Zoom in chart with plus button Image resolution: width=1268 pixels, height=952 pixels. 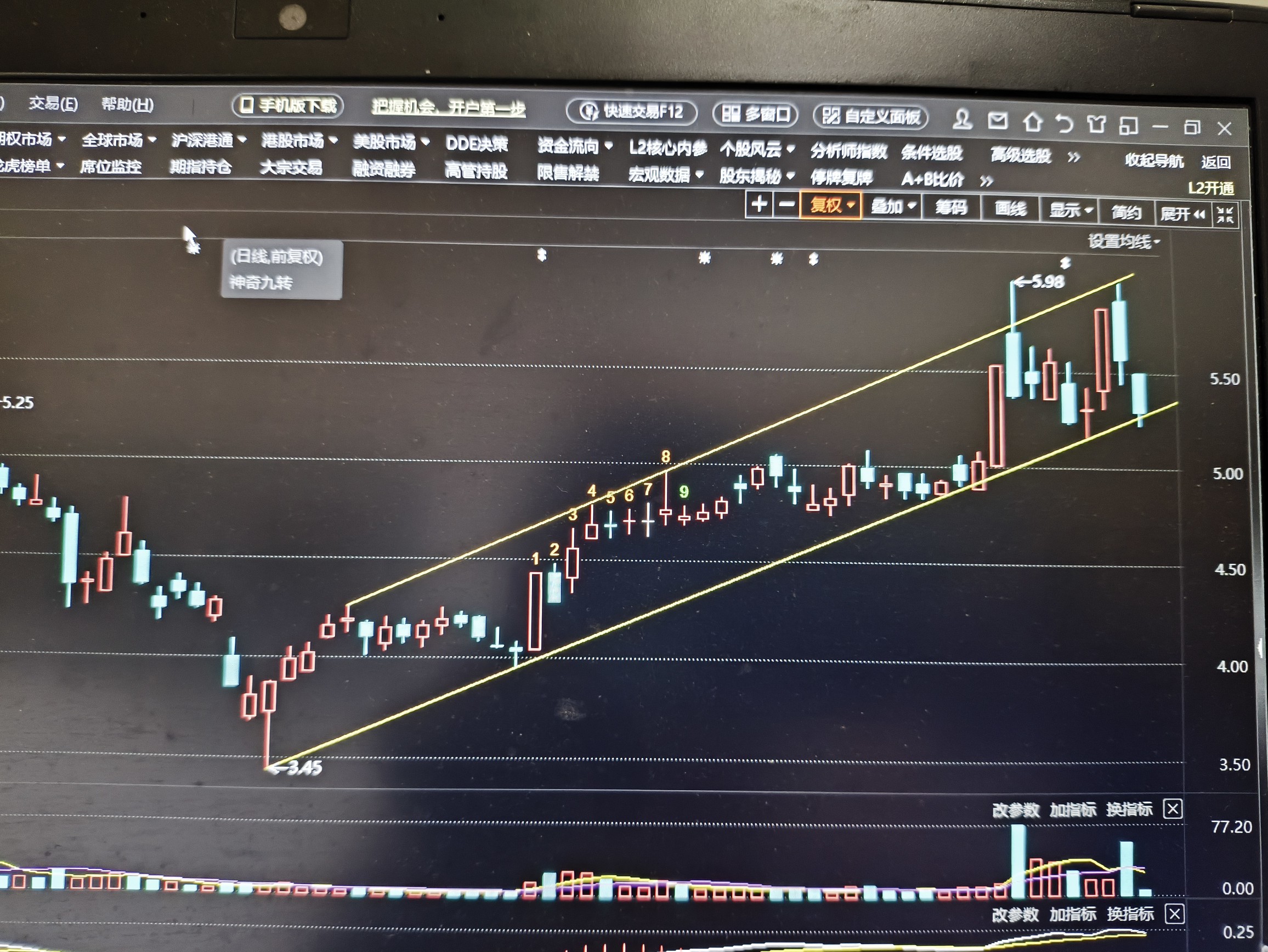758,203
